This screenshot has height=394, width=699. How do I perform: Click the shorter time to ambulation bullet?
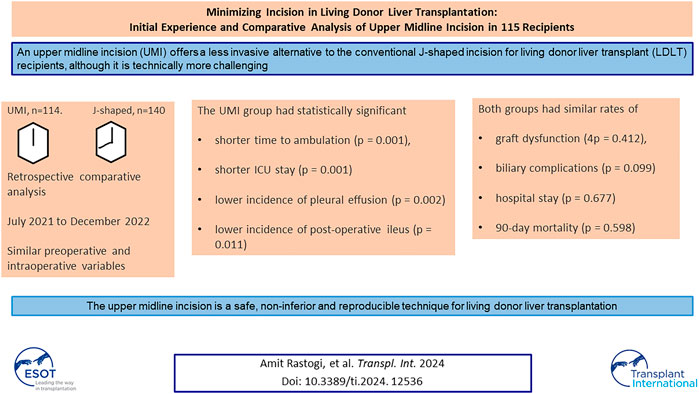312,140
